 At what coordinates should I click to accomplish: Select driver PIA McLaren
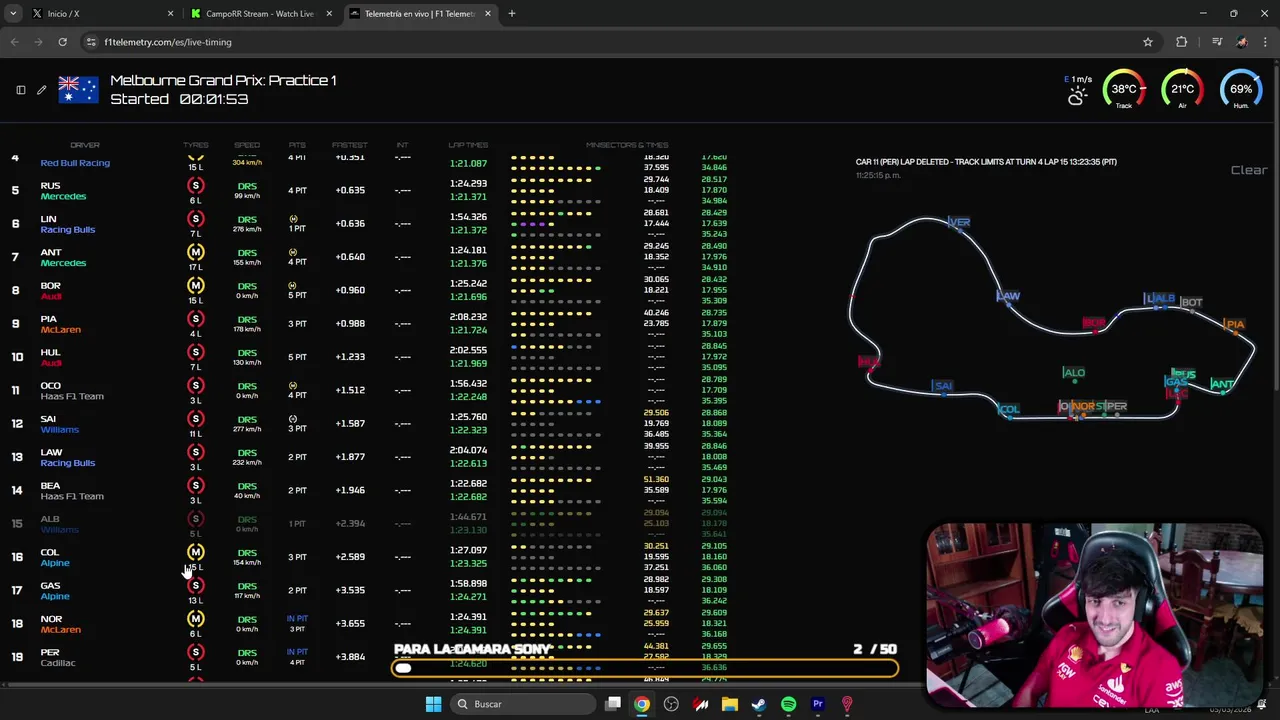tap(60, 324)
